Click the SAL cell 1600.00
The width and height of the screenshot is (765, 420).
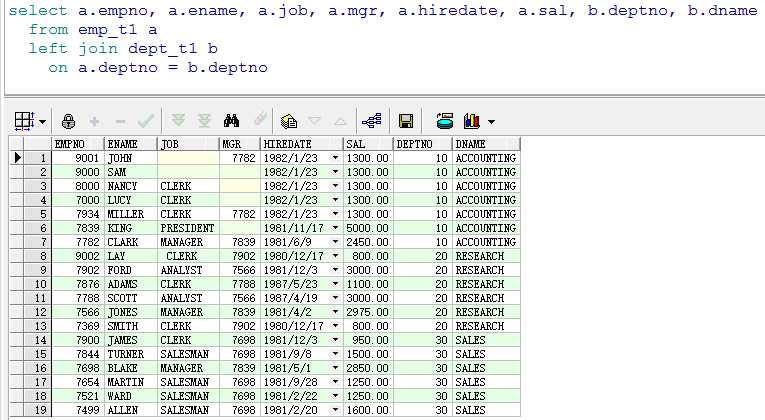click(368, 410)
